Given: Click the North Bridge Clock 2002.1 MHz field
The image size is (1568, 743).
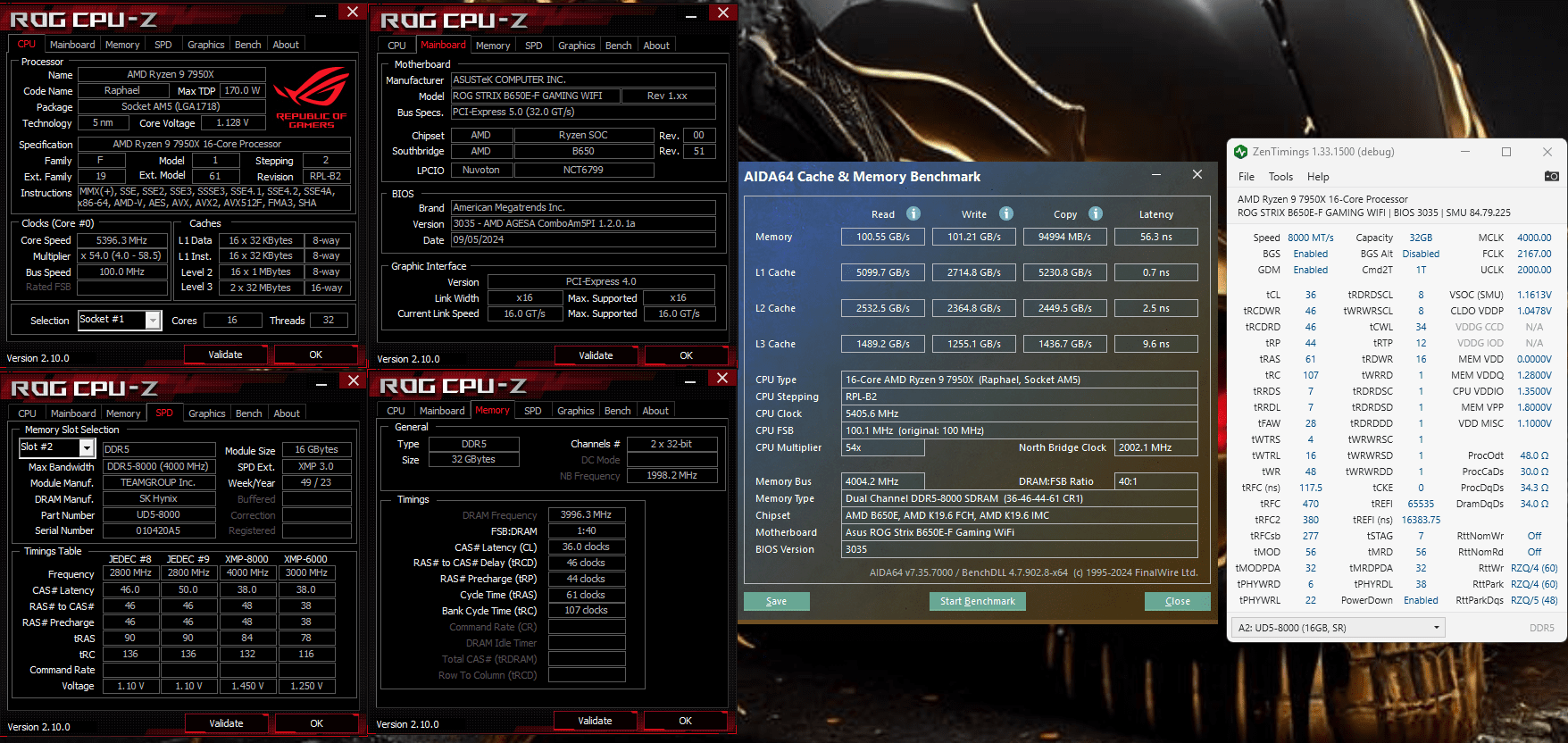Looking at the screenshot, I should 1156,447.
